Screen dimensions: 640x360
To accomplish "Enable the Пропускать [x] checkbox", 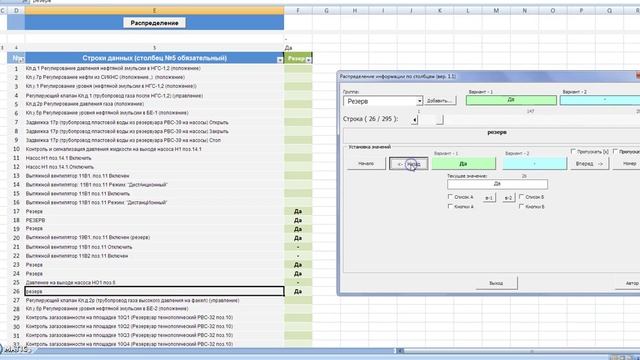I will pyautogui.click(x=573, y=151).
